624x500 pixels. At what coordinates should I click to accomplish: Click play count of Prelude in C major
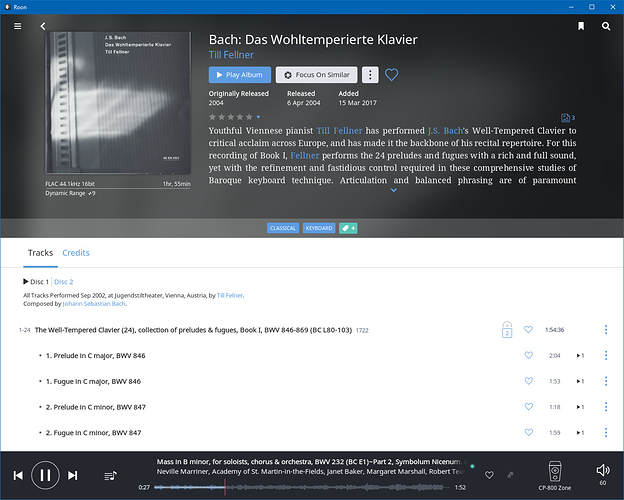point(580,355)
